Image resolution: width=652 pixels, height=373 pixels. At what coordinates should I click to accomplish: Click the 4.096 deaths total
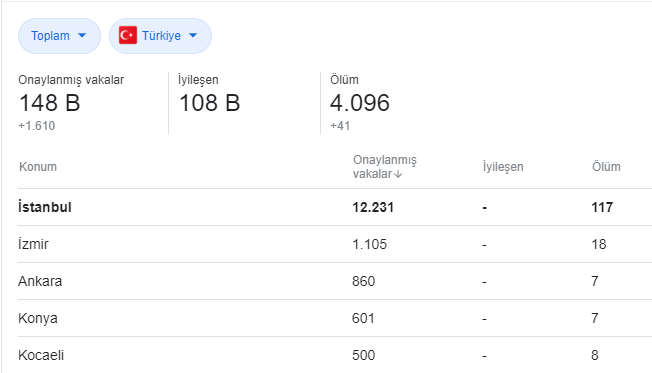click(360, 103)
